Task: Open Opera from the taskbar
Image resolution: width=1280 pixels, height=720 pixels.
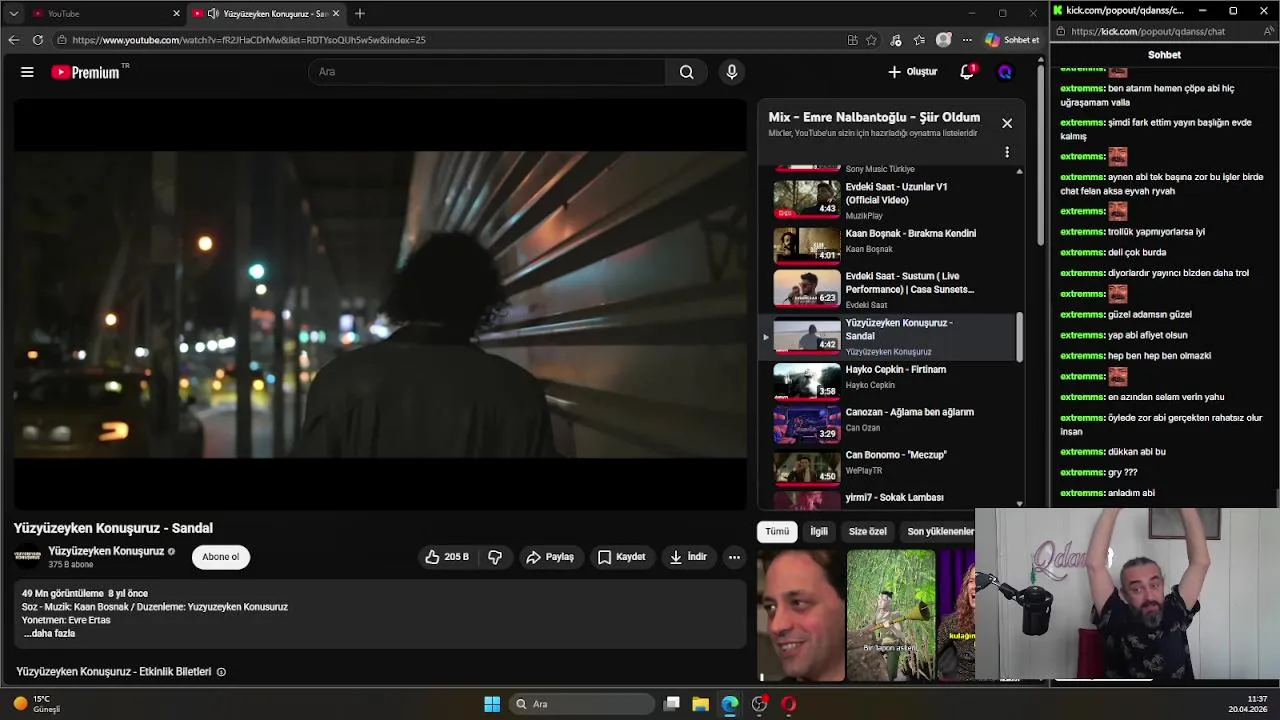Action: point(789,704)
